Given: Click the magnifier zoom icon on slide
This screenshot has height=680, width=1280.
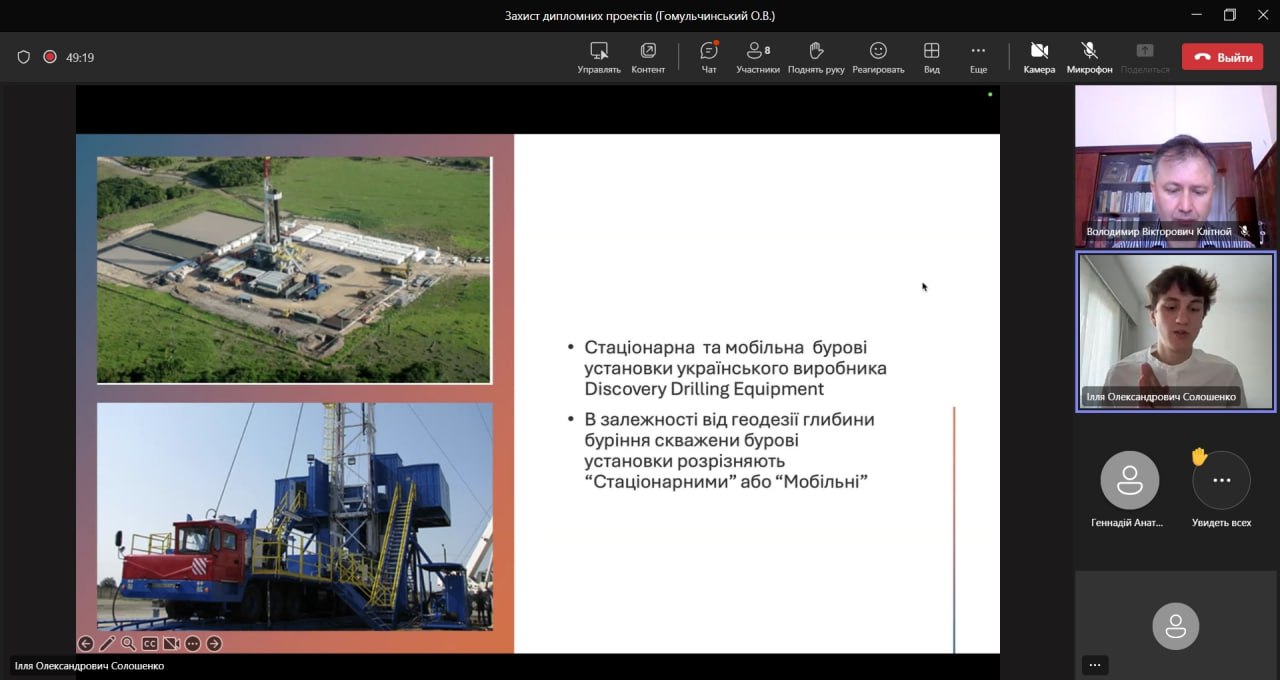Looking at the screenshot, I should pos(128,643).
